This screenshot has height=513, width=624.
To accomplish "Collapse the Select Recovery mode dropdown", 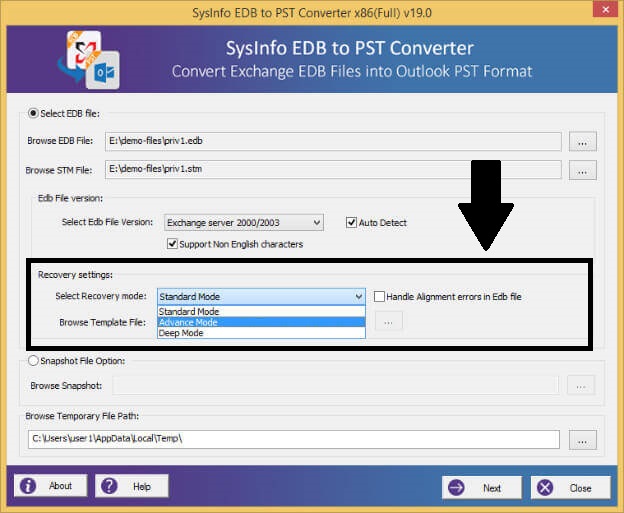I will [261, 296].
